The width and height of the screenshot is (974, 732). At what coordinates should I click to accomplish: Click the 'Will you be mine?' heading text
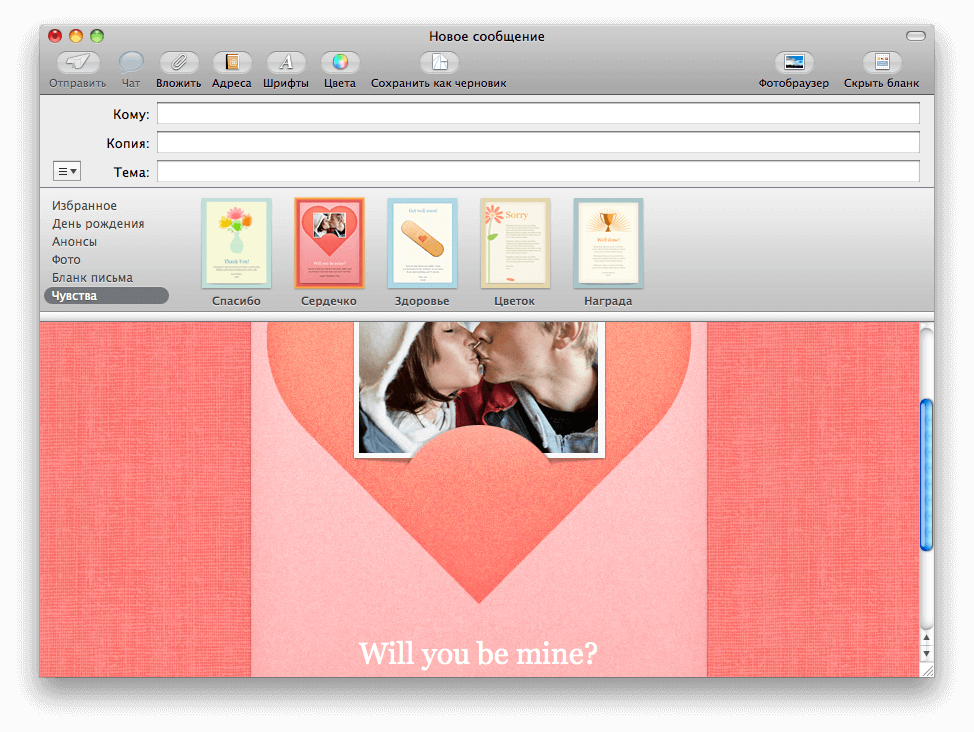478,654
